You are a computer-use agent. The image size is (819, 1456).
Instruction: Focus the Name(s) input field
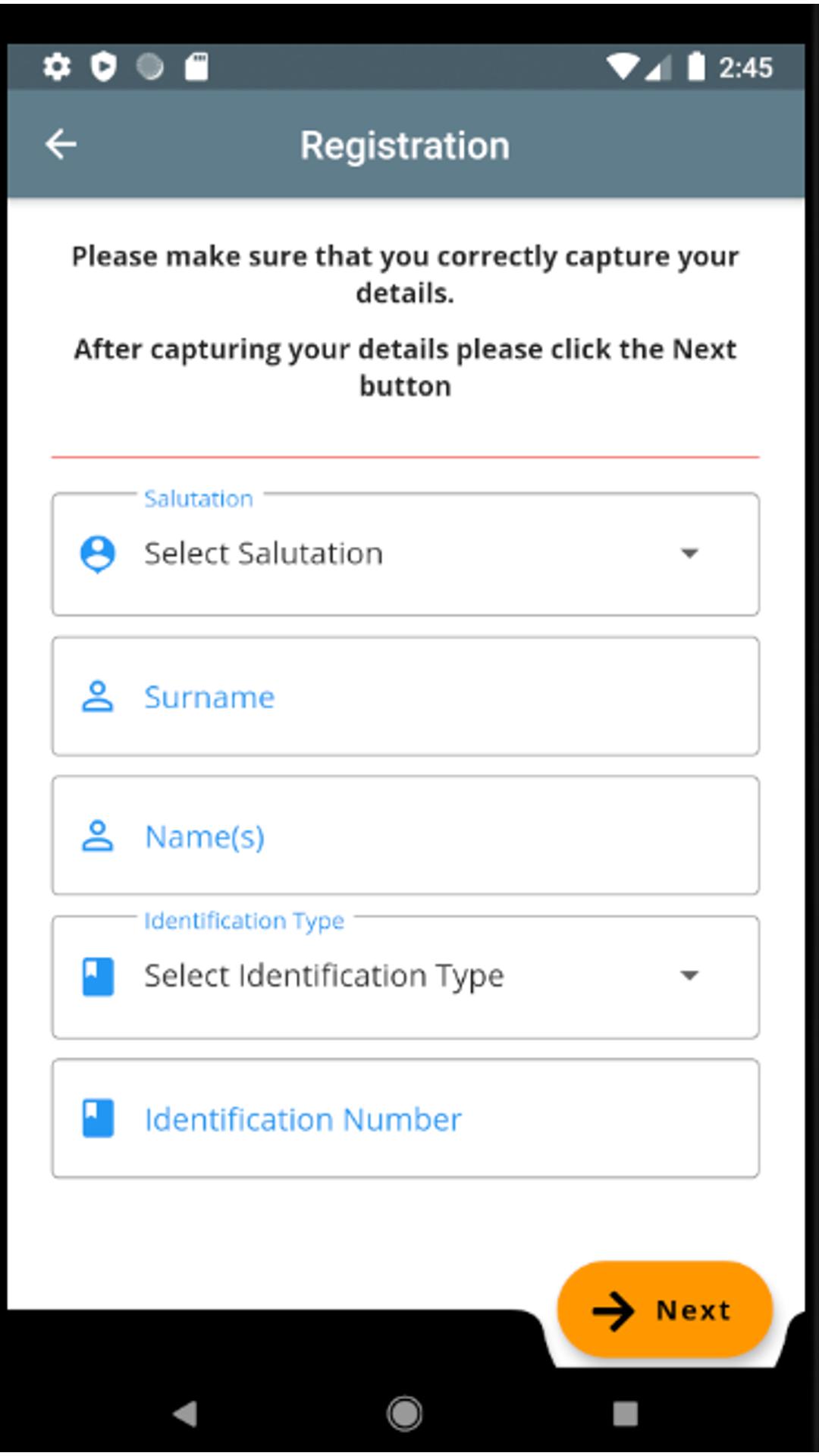pos(406,836)
